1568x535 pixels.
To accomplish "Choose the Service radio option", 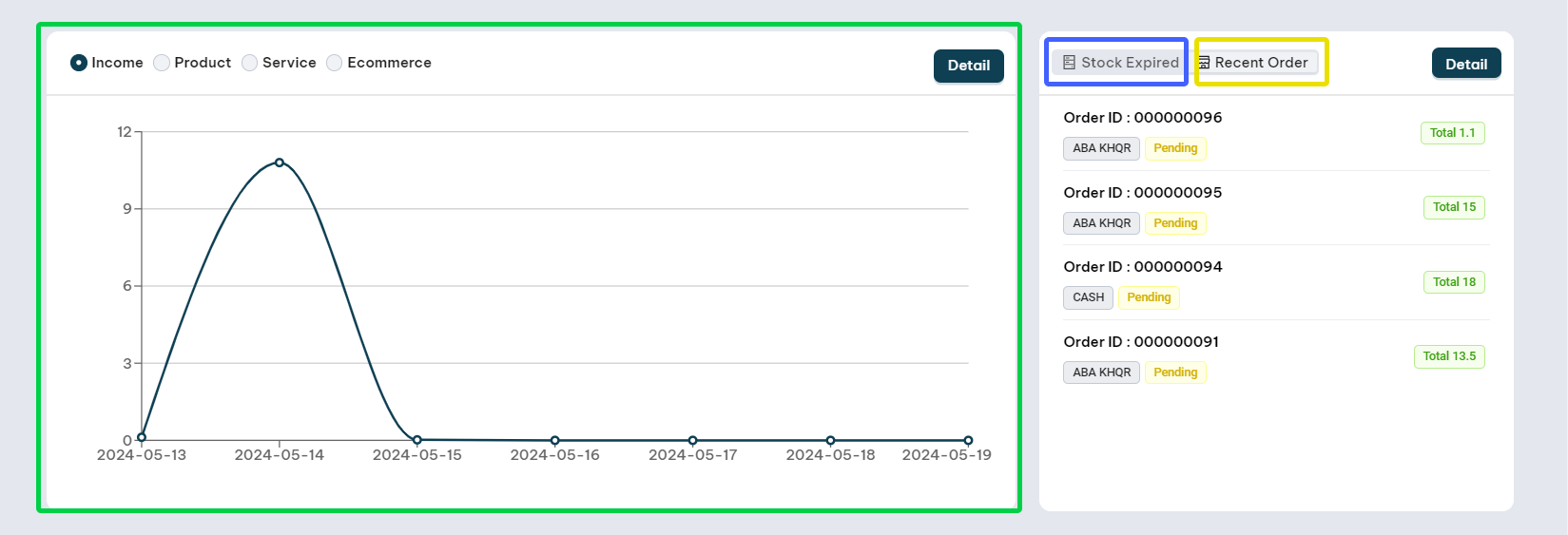I will 250,63.
